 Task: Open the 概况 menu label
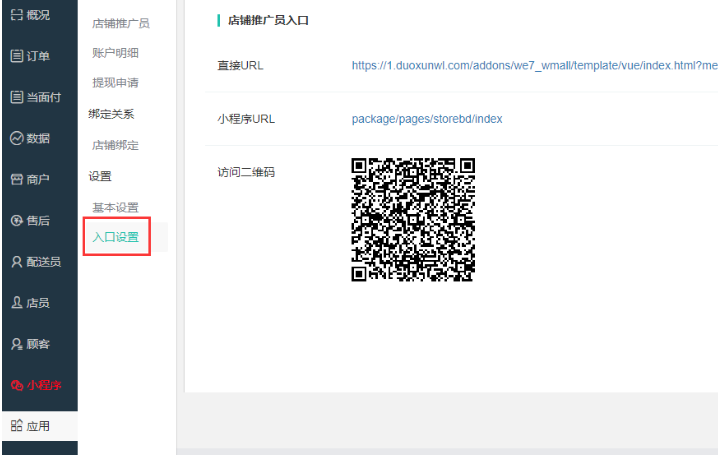pos(38,15)
